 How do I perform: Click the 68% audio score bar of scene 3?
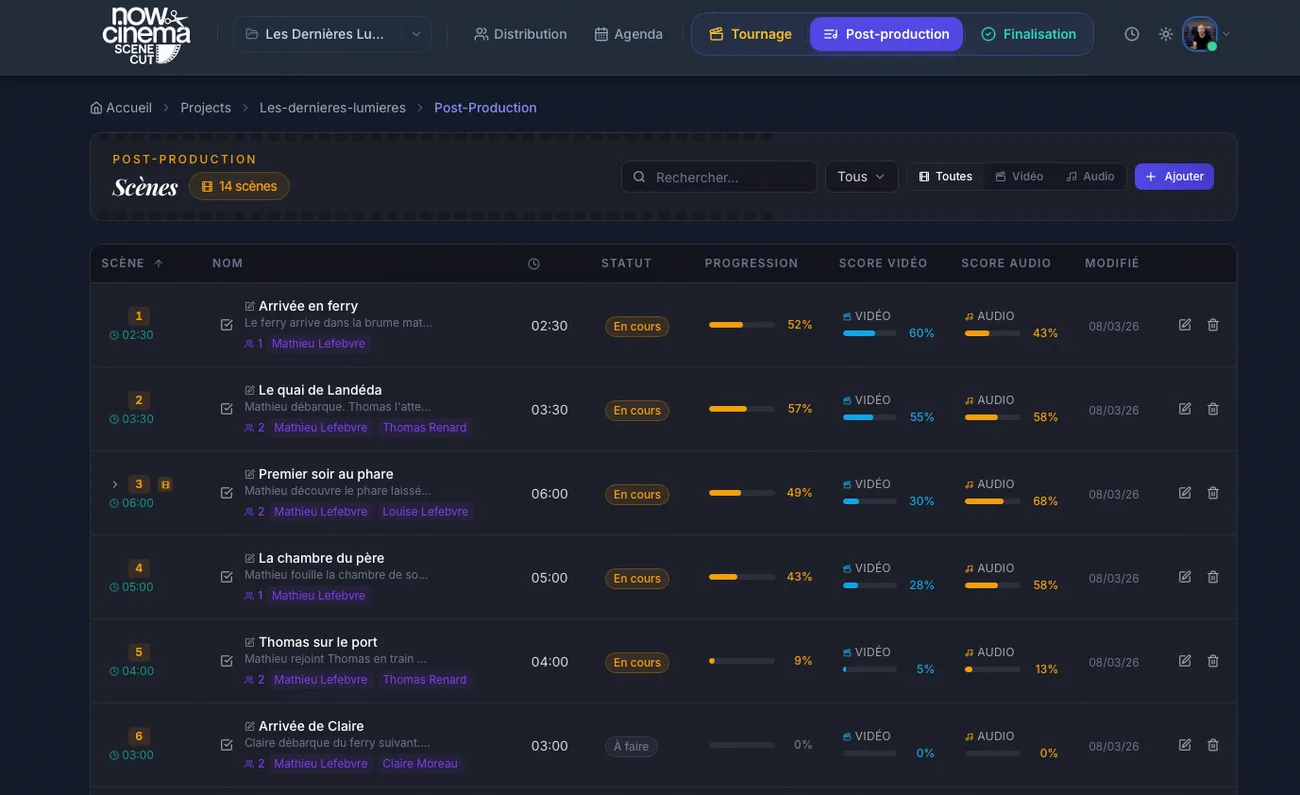click(992, 501)
